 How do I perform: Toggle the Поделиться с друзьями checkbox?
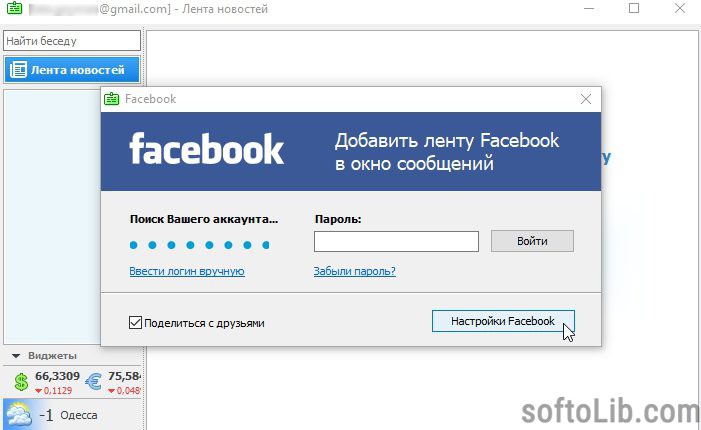(x=135, y=322)
